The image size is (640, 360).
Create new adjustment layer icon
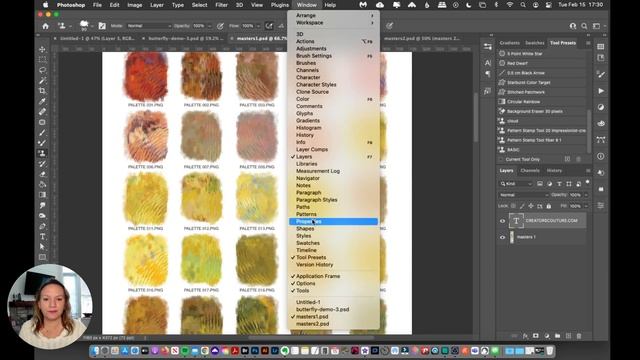tap(547, 336)
